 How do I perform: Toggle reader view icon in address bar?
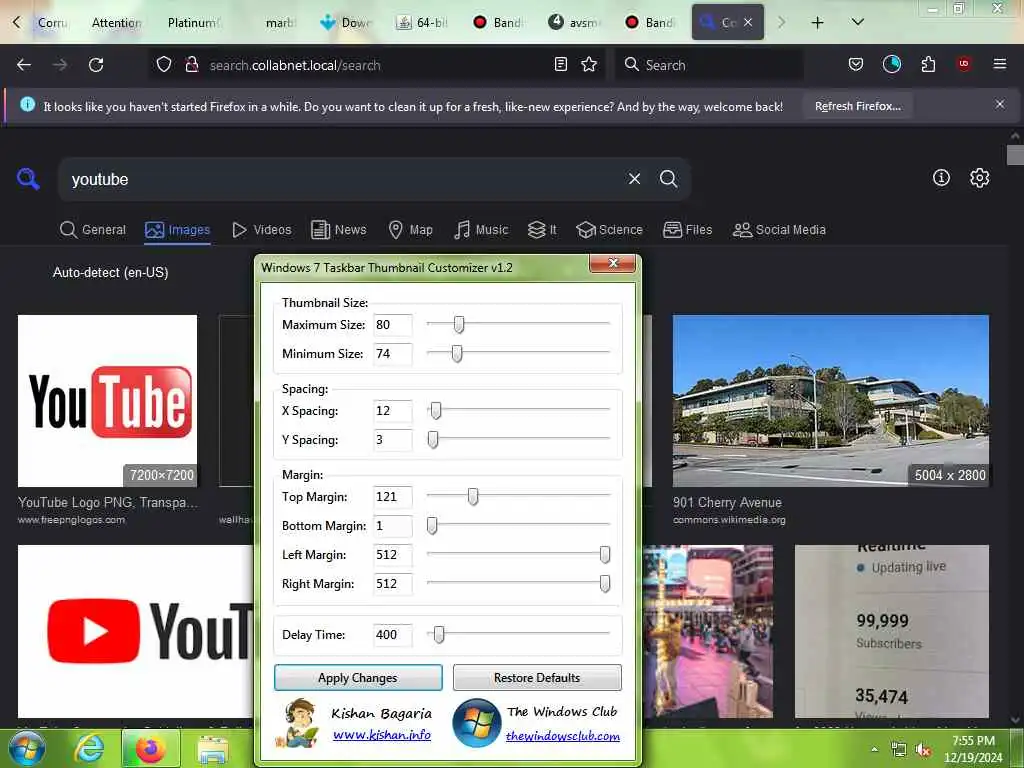click(x=560, y=64)
